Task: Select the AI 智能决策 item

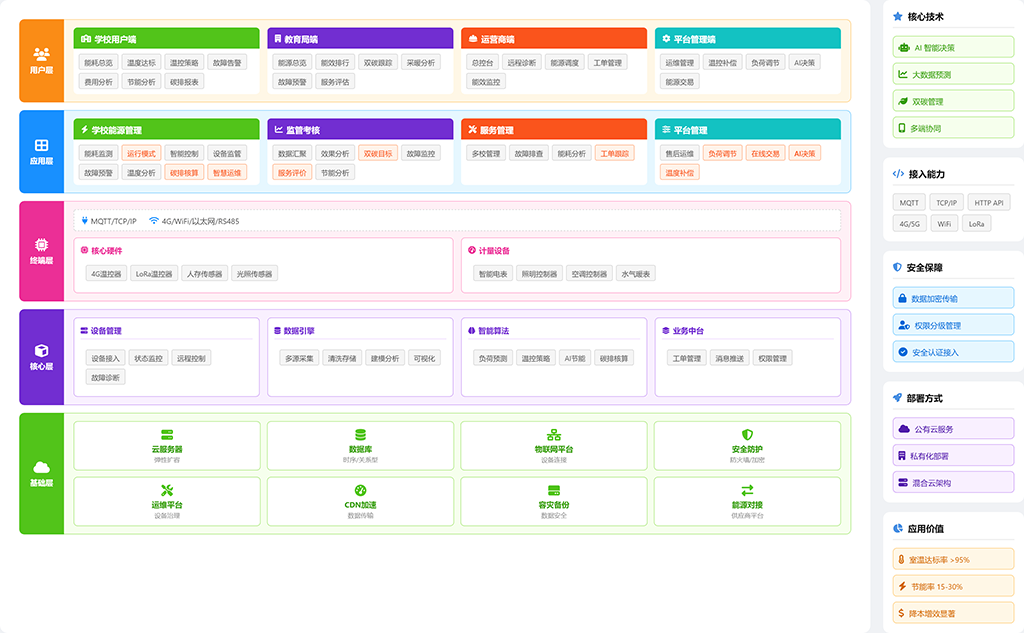Action: click(953, 47)
